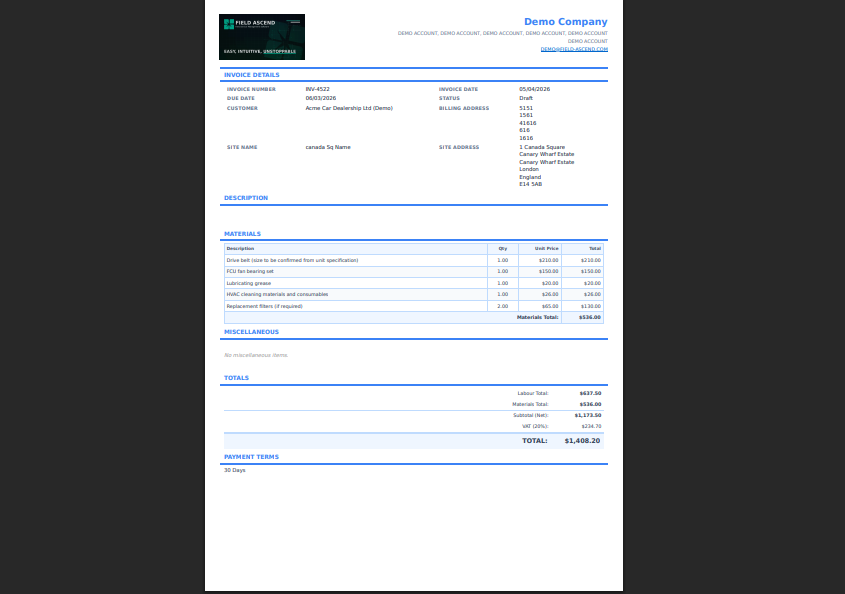This screenshot has height=594, width=845.
Task: Select the Replacement filters quantity 2.00
Action: [502, 306]
